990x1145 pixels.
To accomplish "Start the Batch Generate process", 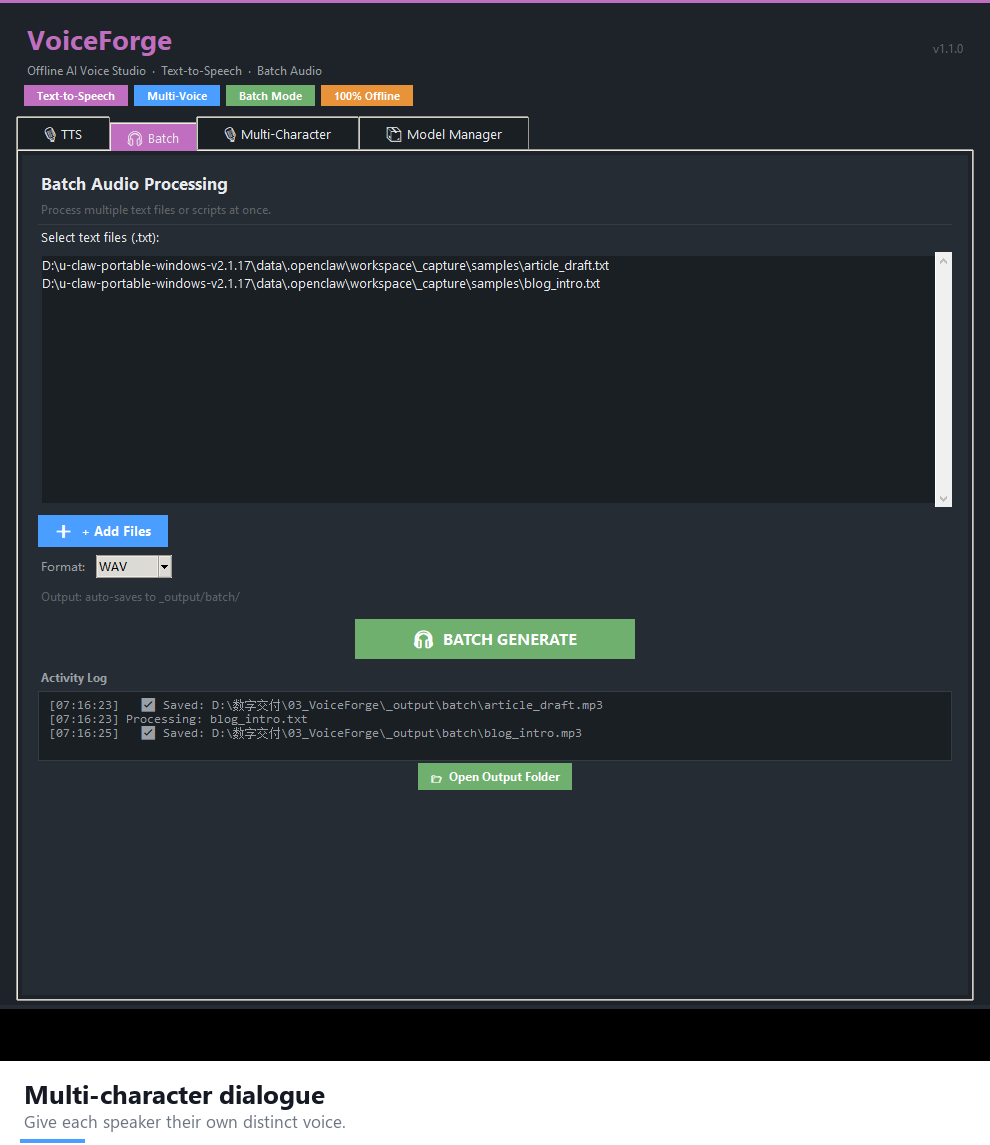I will pyautogui.click(x=495, y=639).
